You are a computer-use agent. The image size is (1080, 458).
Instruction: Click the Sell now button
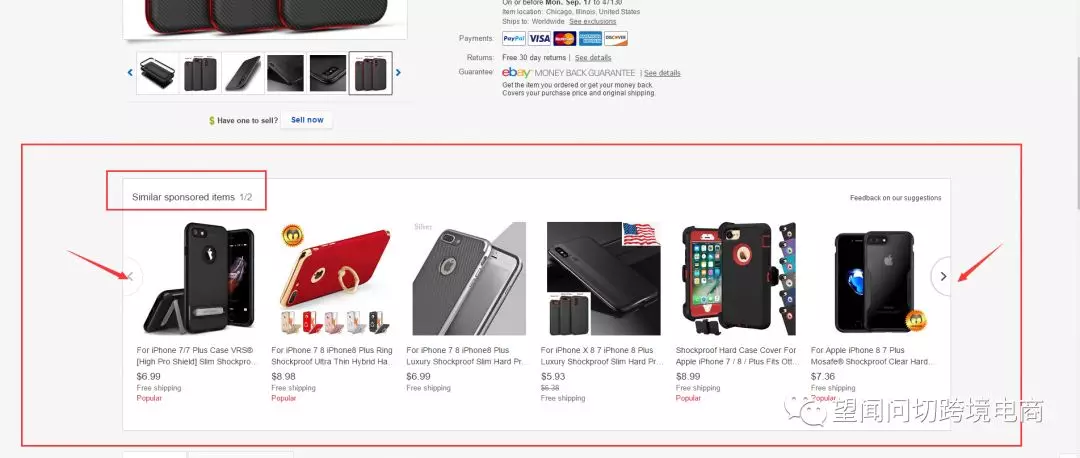(x=307, y=120)
